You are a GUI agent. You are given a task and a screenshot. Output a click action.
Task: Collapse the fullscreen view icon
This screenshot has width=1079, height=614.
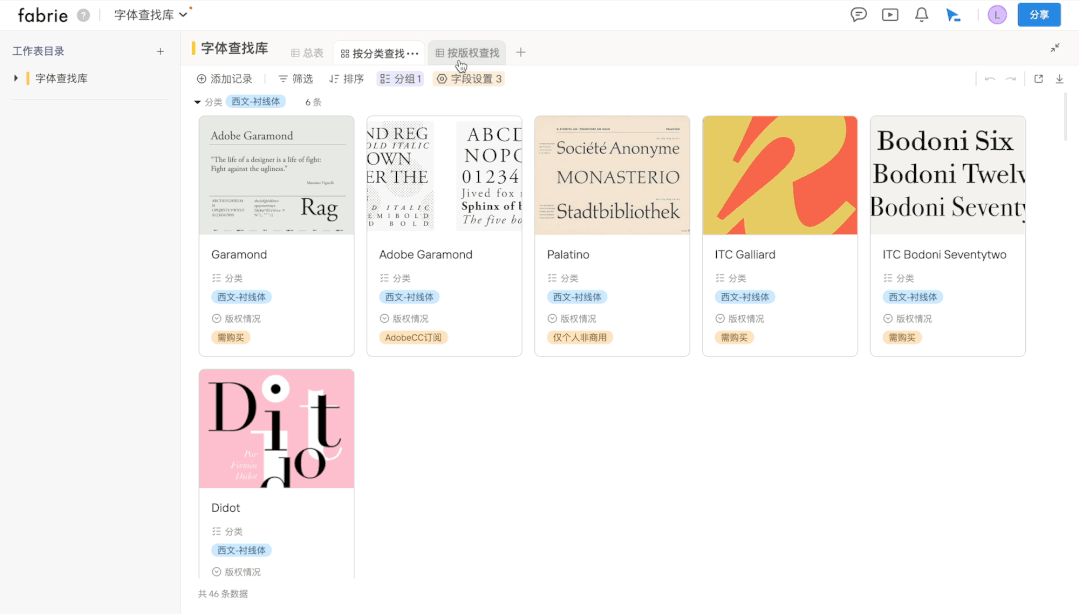click(1055, 48)
